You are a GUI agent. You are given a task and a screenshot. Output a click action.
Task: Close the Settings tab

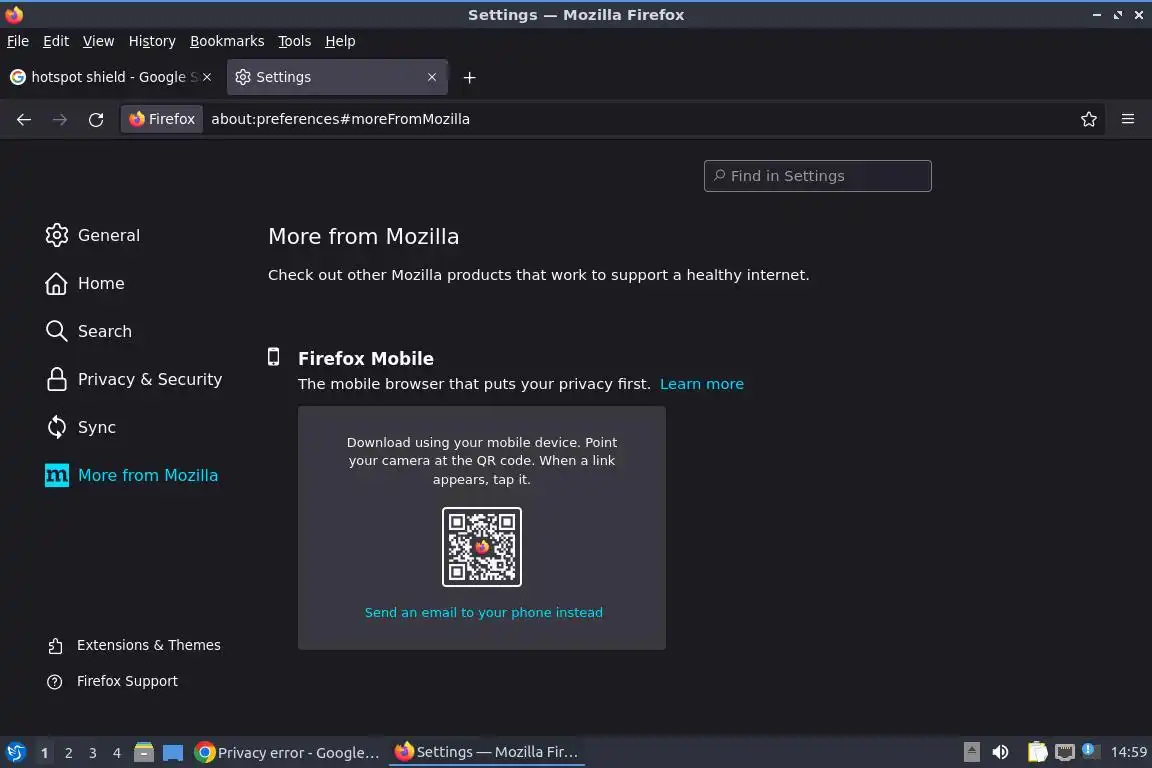(432, 77)
